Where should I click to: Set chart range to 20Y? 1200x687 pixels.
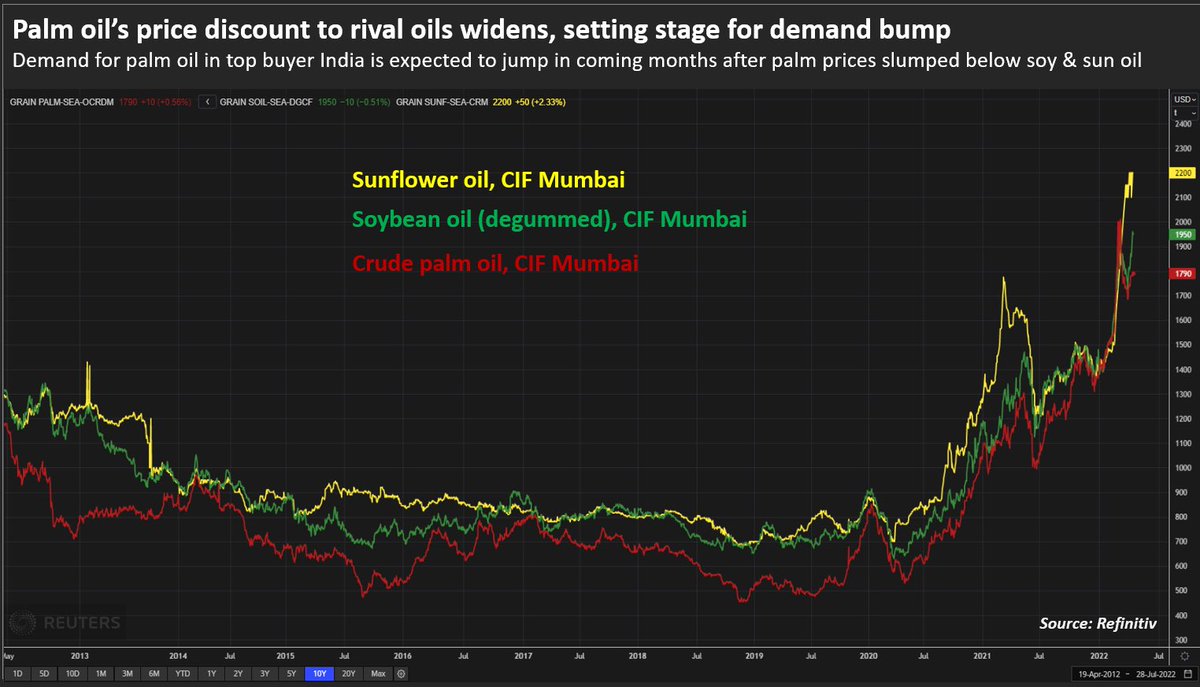(x=349, y=674)
